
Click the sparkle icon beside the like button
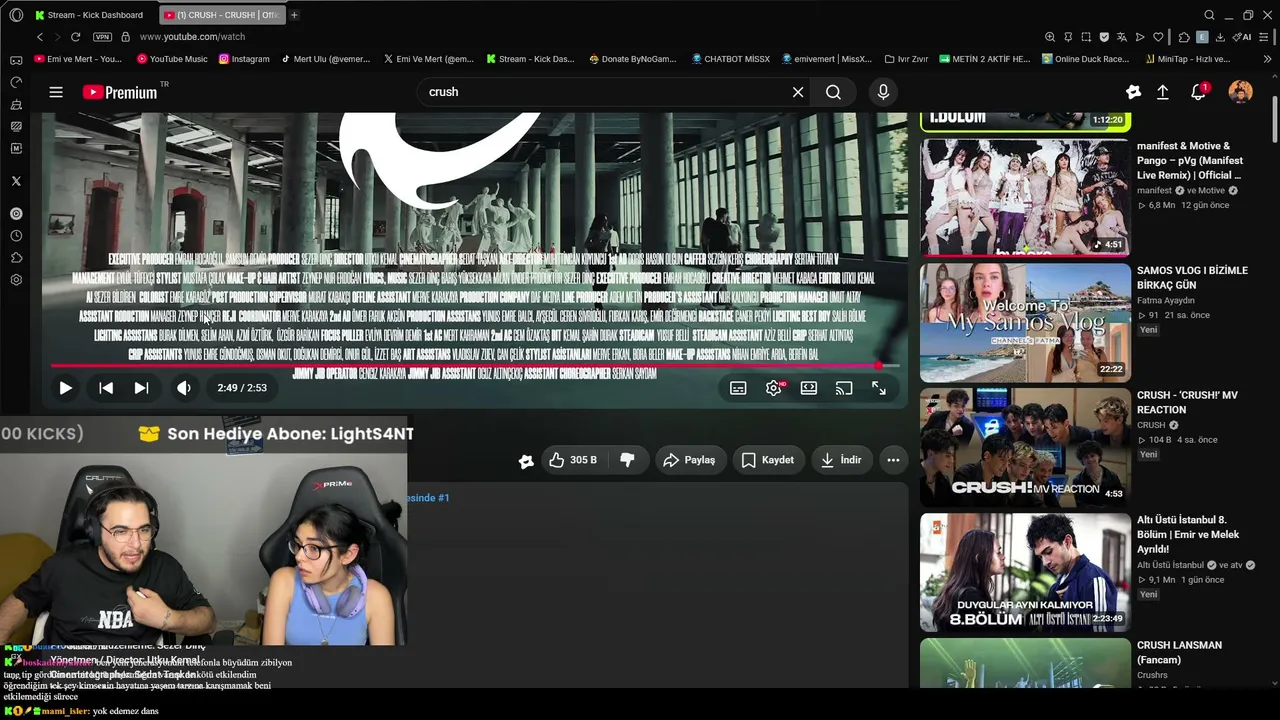pyautogui.click(x=526, y=461)
